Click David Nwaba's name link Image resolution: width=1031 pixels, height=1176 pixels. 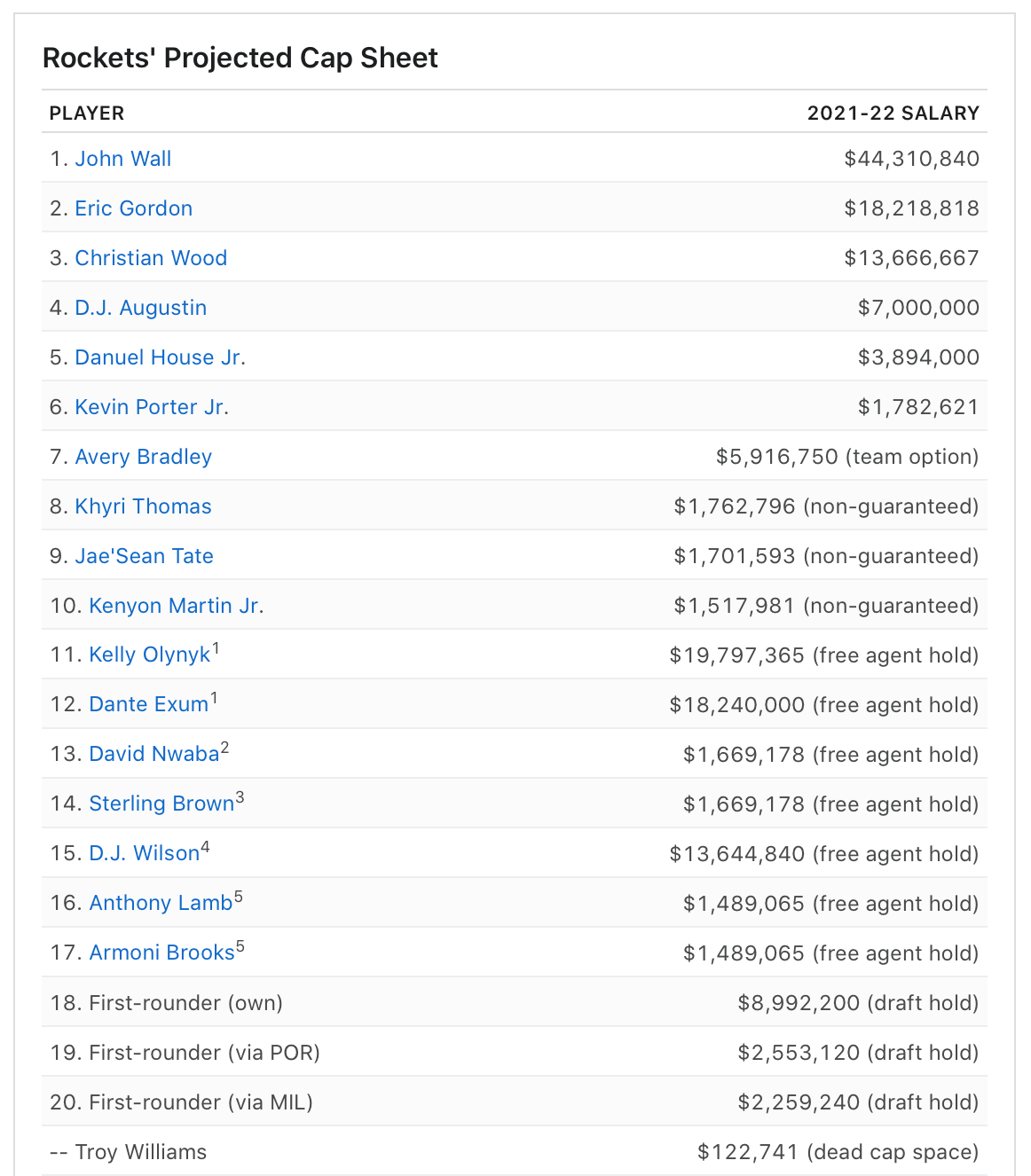[x=154, y=755]
